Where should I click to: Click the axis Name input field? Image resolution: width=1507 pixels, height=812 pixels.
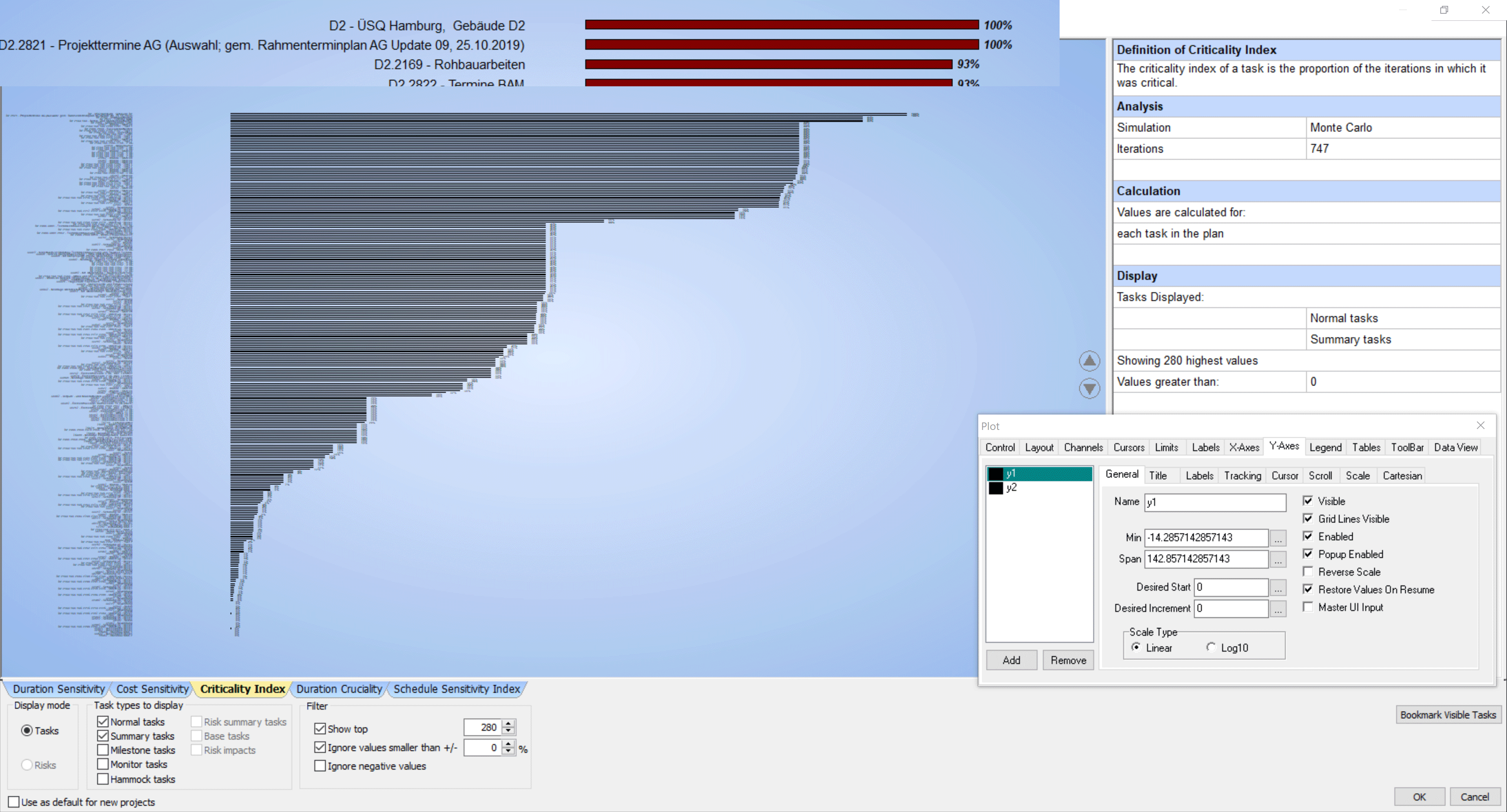pos(1215,502)
